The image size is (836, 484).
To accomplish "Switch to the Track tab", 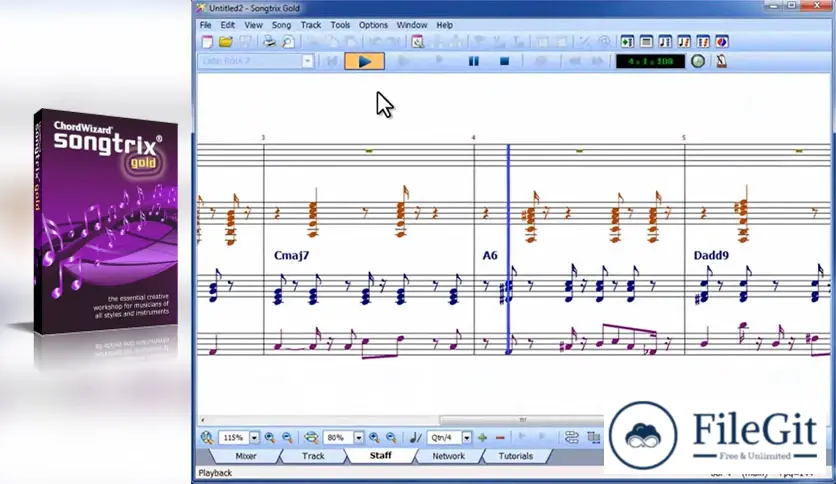I will click(313, 456).
